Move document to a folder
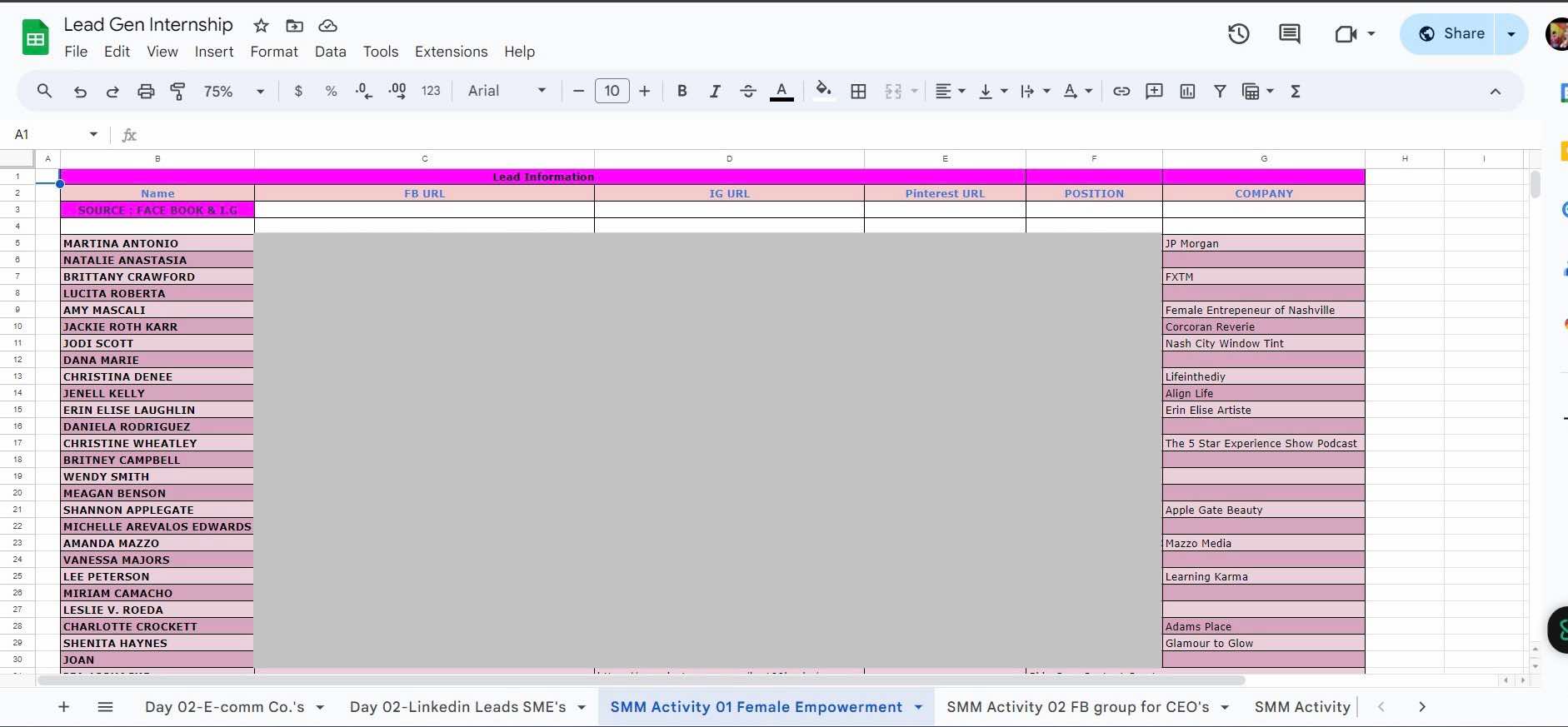 pyautogui.click(x=294, y=26)
